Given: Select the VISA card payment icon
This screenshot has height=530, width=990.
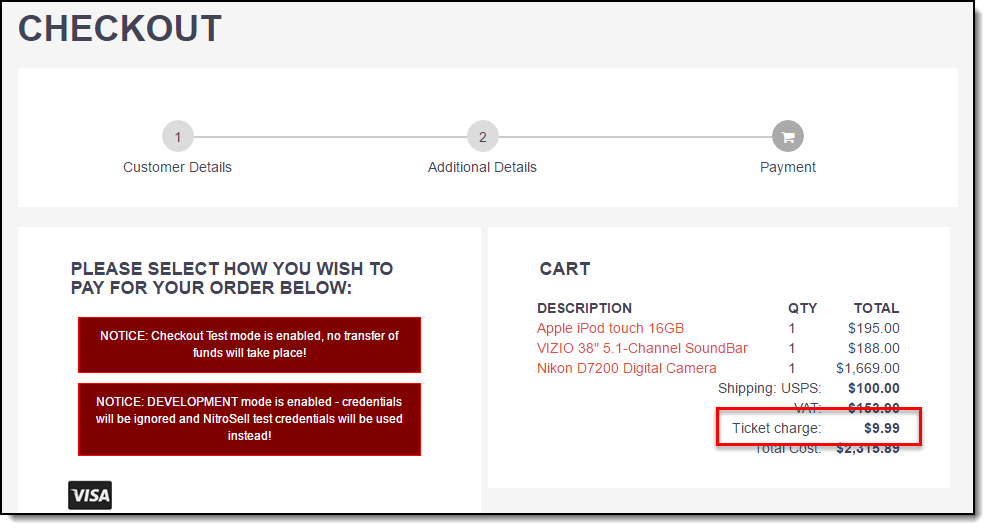Looking at the screenshot, I should tap(90, 495).
